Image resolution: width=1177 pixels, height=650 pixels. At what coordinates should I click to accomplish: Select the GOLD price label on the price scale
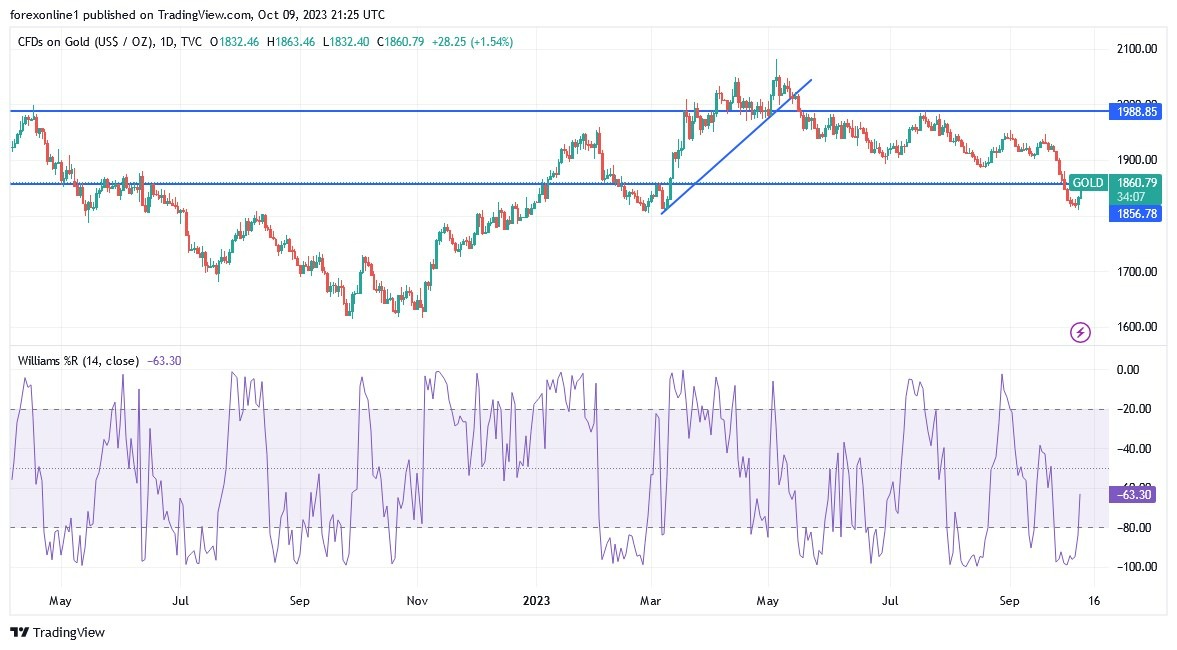coord(1087,183)
